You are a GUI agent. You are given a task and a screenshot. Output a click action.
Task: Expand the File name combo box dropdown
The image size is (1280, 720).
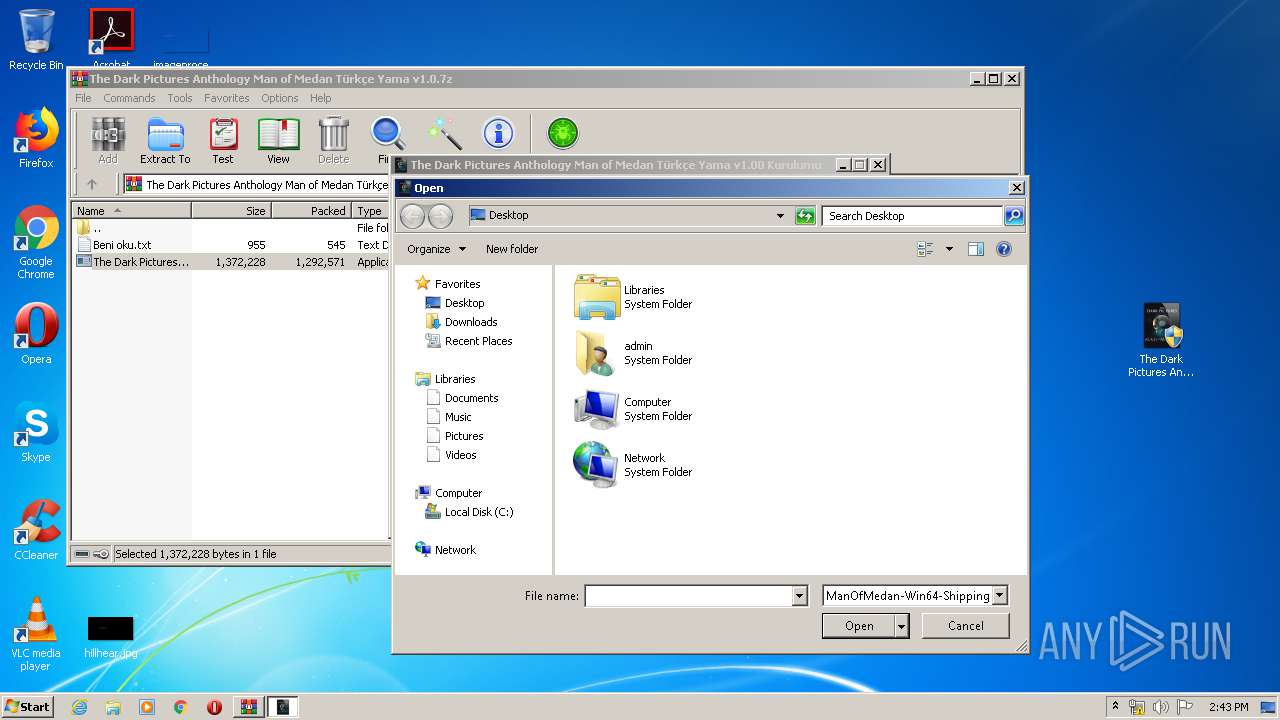coord(799,596)
